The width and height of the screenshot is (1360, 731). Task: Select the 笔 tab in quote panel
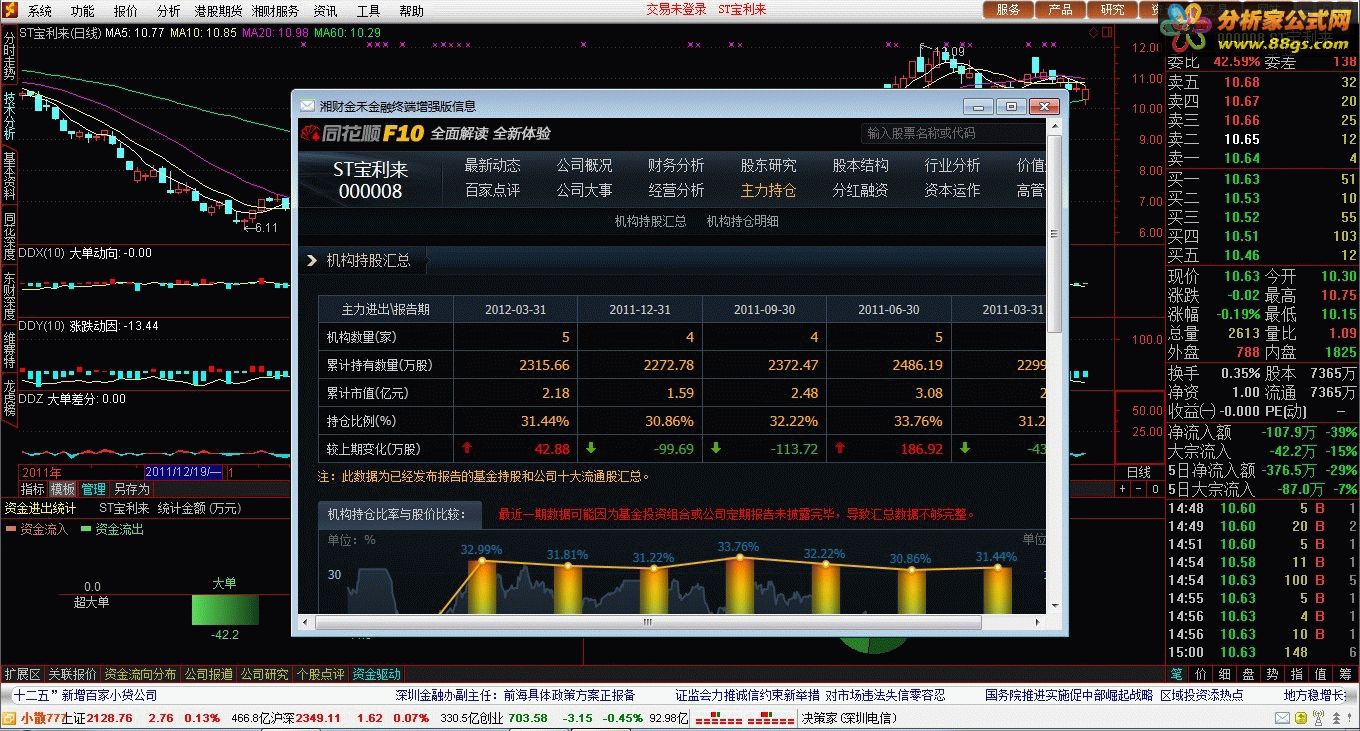[x=1176, y=675]
